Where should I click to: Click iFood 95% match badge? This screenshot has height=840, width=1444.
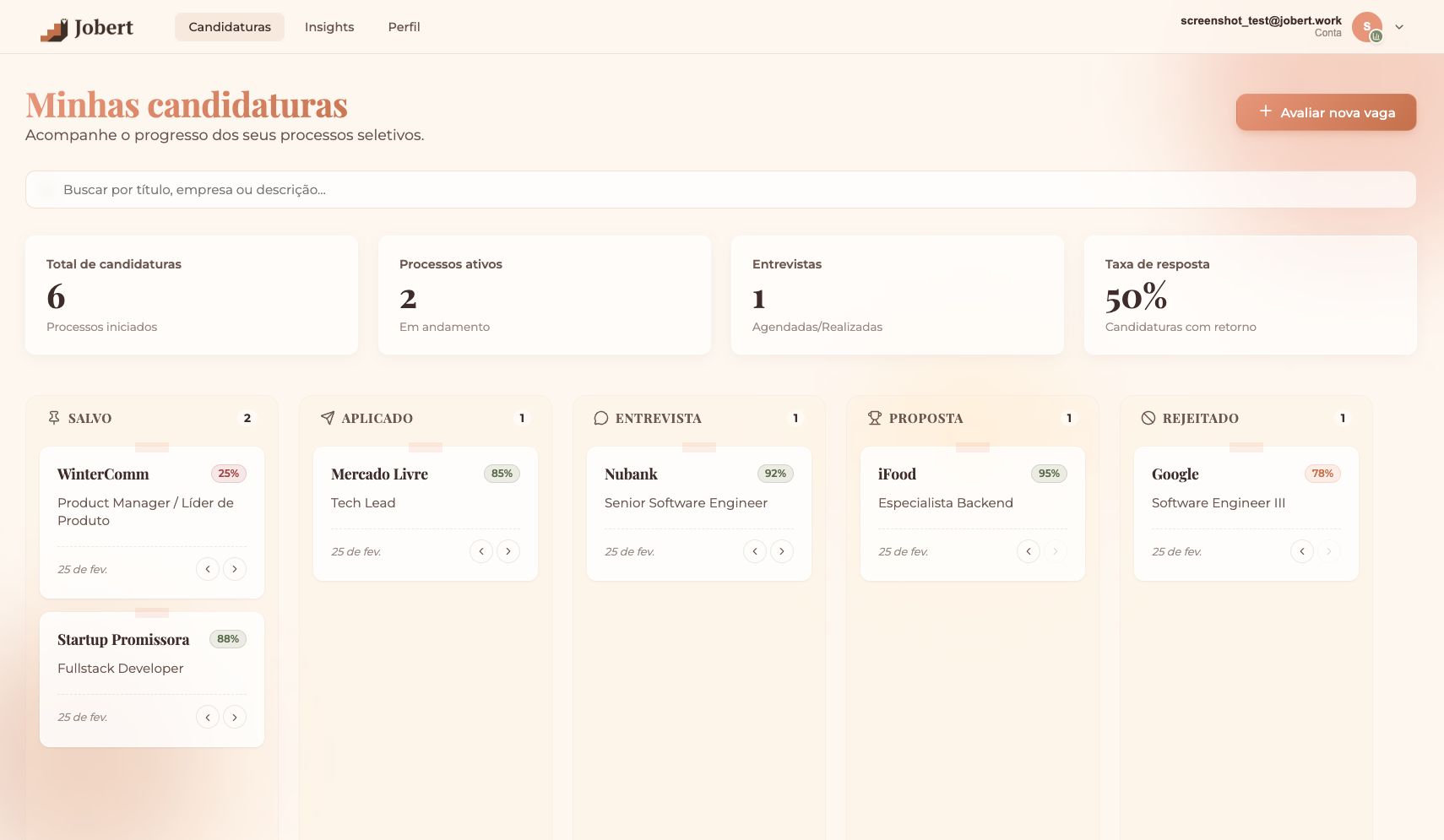tap(1049, 474)
